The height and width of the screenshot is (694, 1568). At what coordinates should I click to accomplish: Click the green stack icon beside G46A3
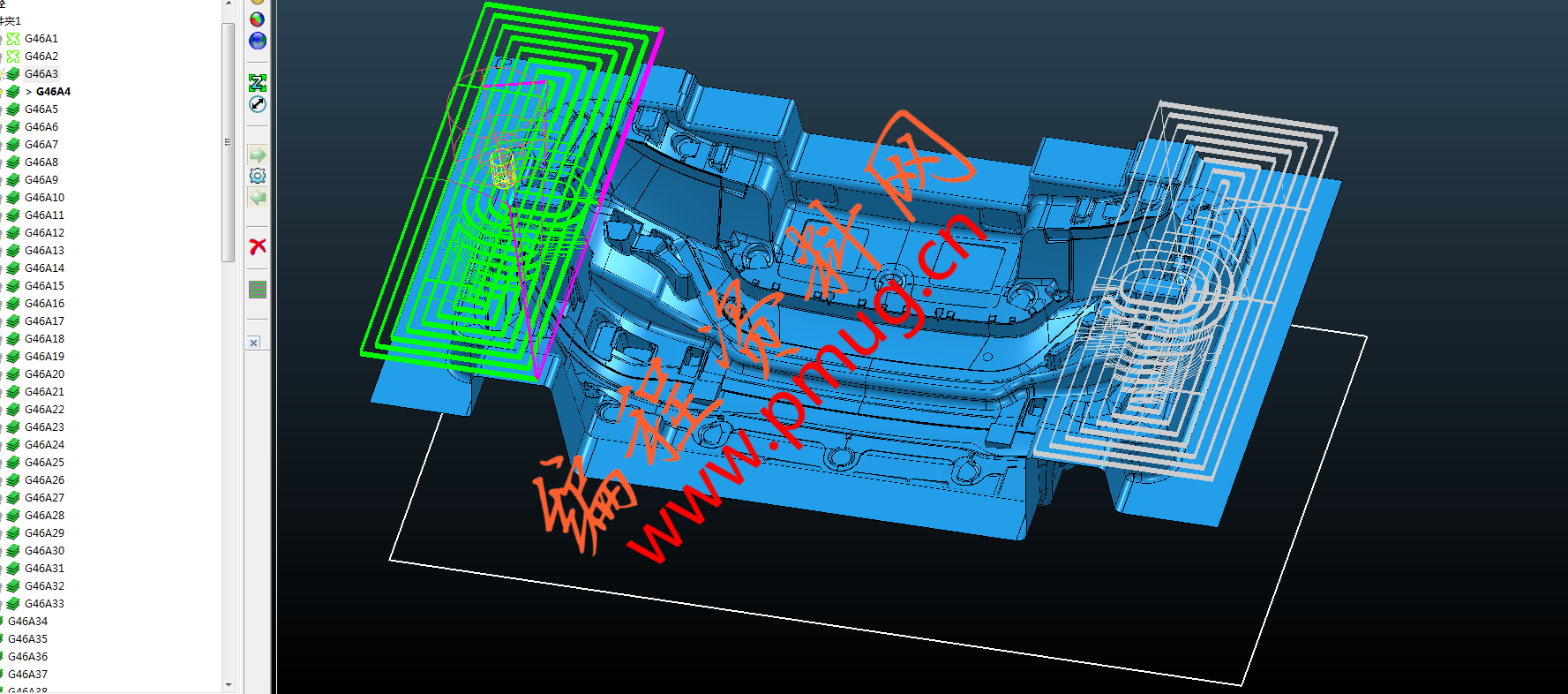[x=13, y=74]
